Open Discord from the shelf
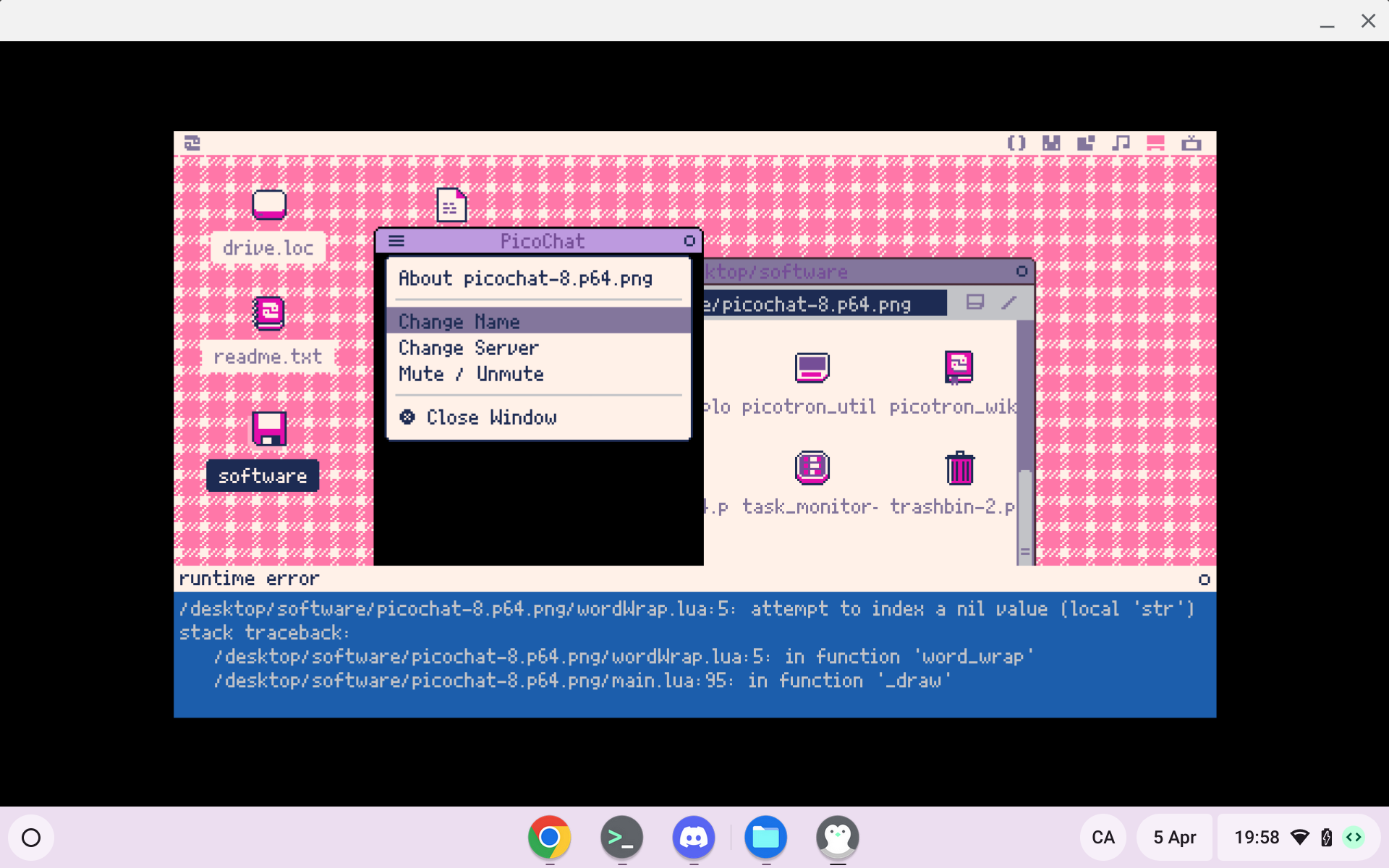 [x=694, y=837]
